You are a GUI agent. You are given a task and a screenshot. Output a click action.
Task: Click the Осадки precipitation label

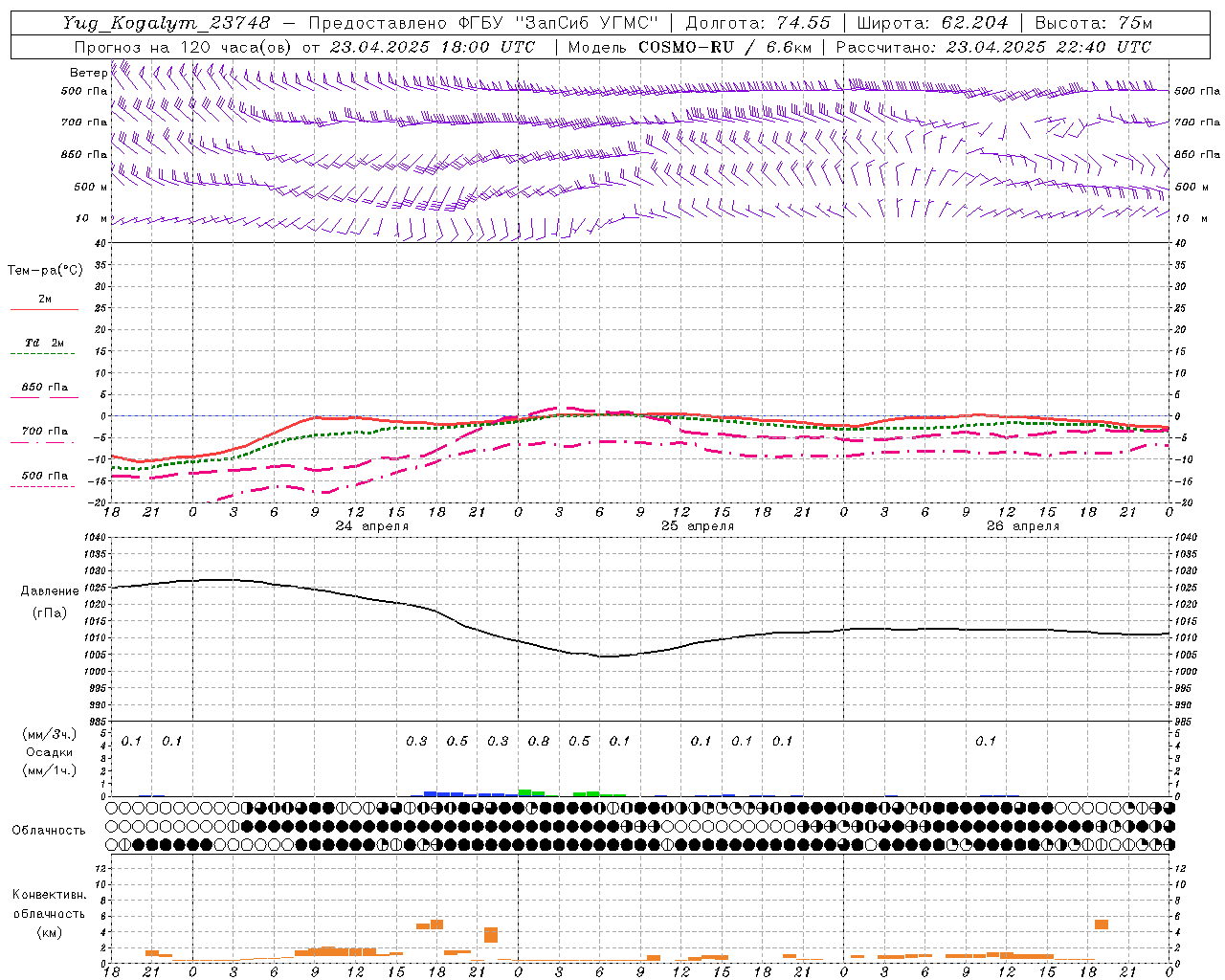click(50, 752)
